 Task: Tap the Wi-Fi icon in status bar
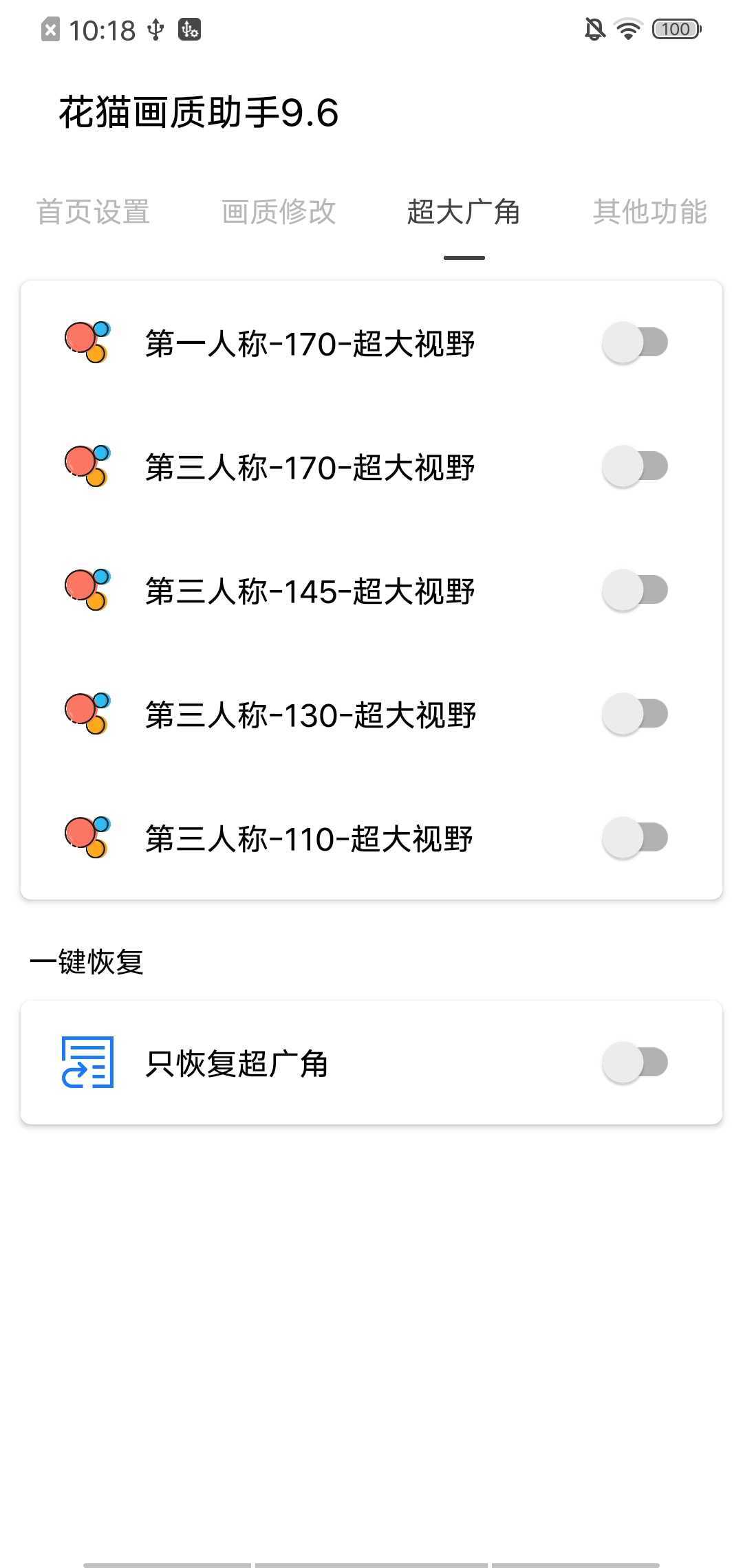coord(628,30)
